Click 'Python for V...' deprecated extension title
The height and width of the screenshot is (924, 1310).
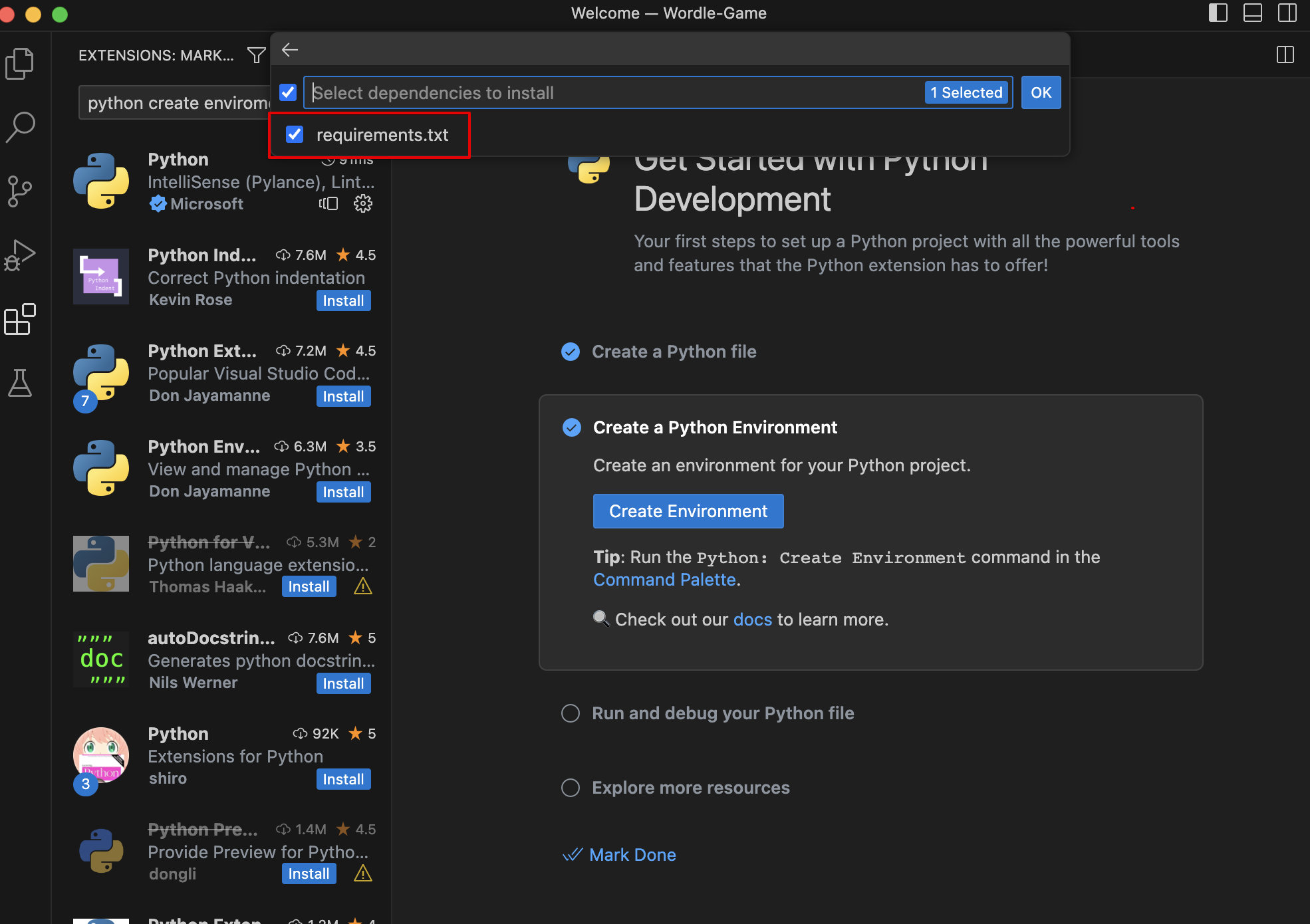point(209,542)
